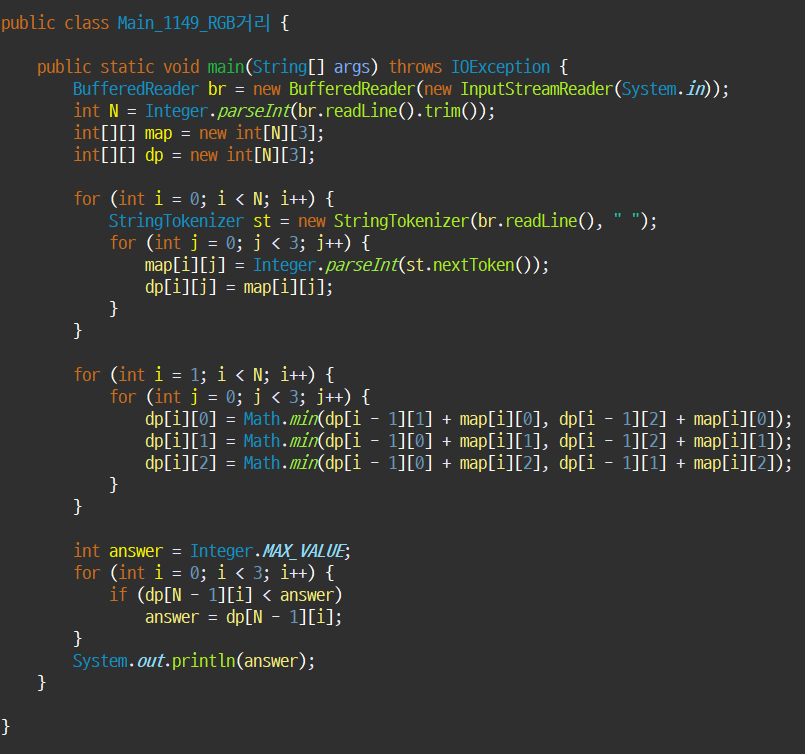Click class name Main_1149_RGB거리
This screenshot has height=754, width=805.
coord(194,23)
